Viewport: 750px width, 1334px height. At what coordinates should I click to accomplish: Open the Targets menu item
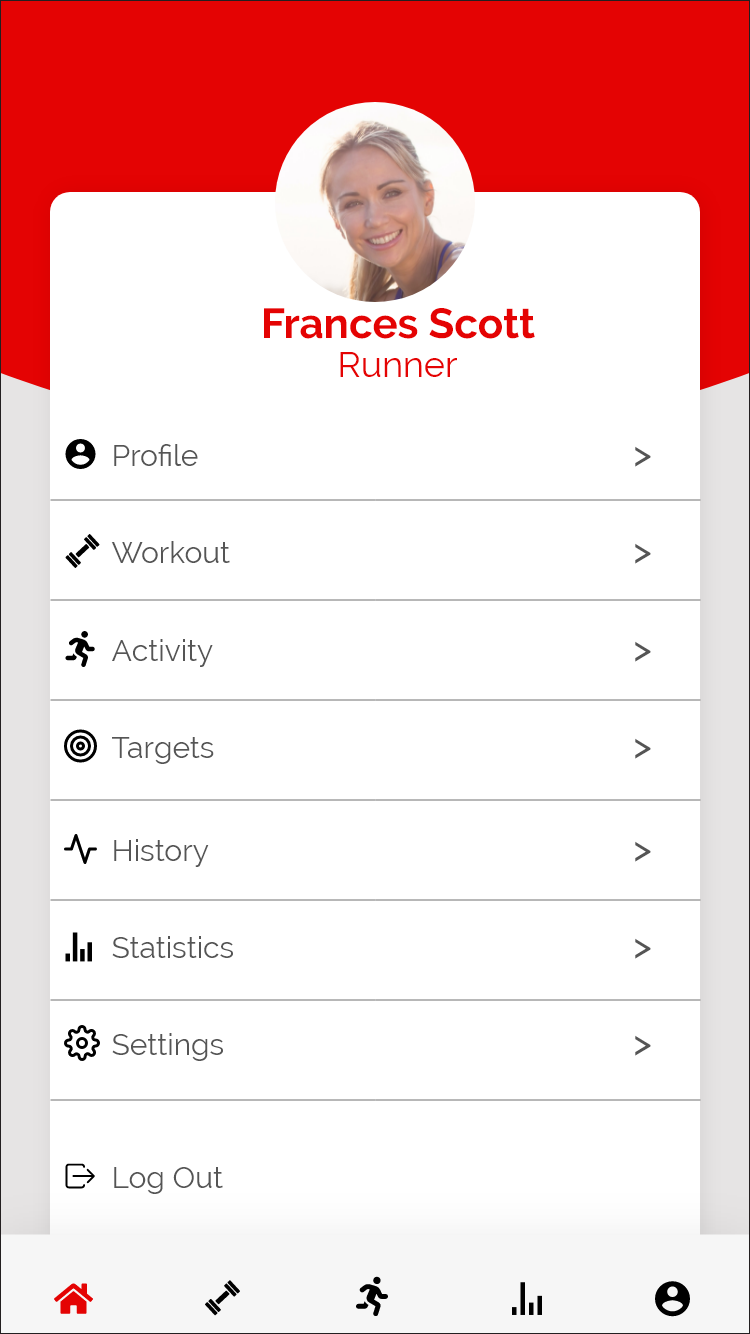click(x=163, y=748)
